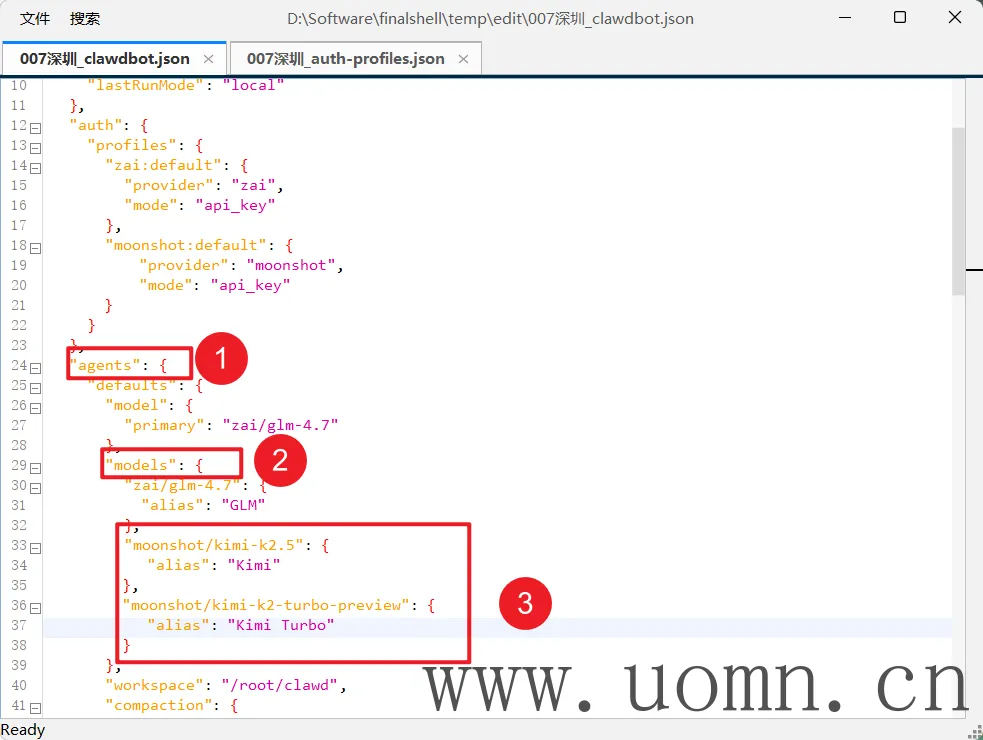Collapse the "auth" block at line 12
This screenshot has height=740, width=983.
tap(36, 127)
